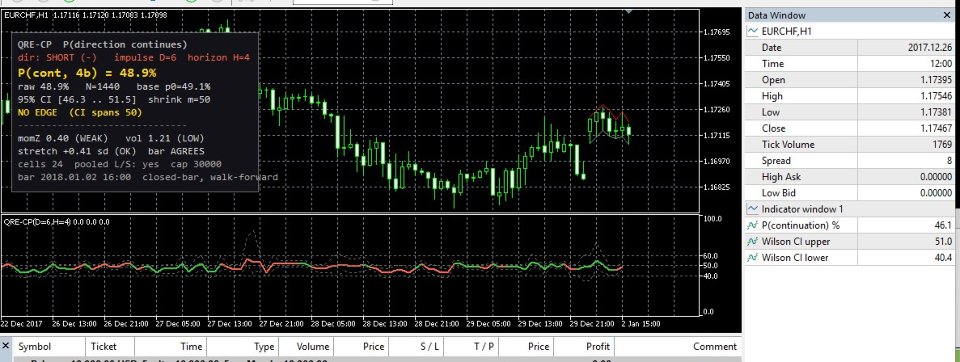960x362 pixels.
Task: Click the 27 Dec 13:00 time axis label
Action: 230,323
